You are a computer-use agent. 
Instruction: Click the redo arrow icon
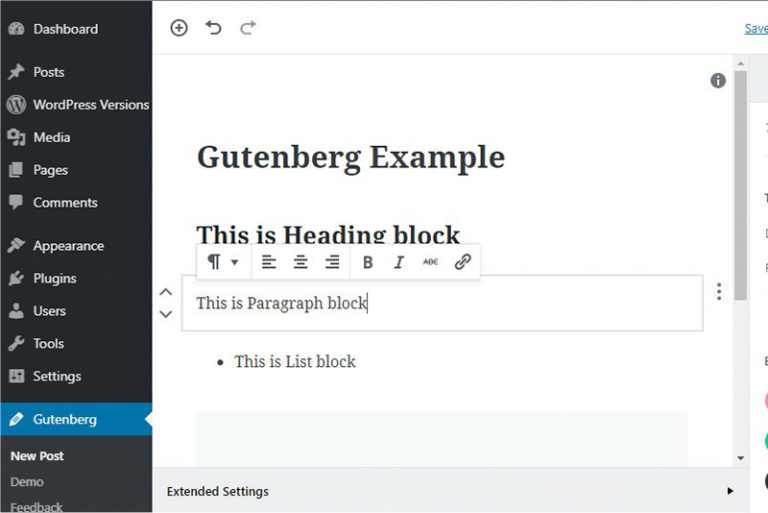pyautogui.click(x=248, y=28)
